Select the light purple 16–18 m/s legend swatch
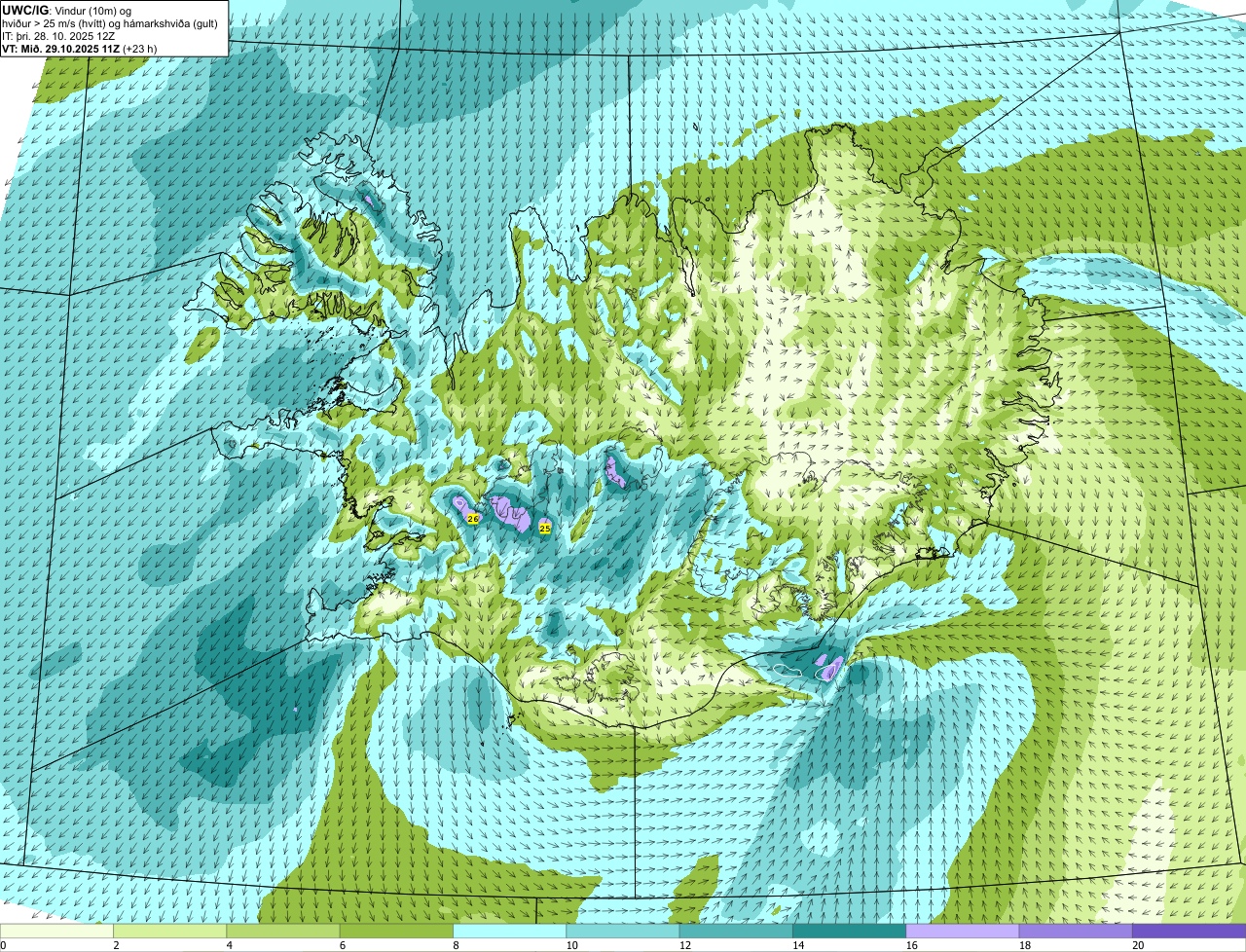The width and height of the screenshot is (1246, 952). pyautogui.click(x=963, y=931)
